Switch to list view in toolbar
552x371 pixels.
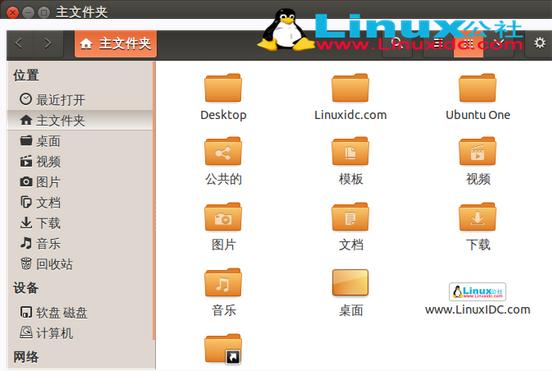439,44
